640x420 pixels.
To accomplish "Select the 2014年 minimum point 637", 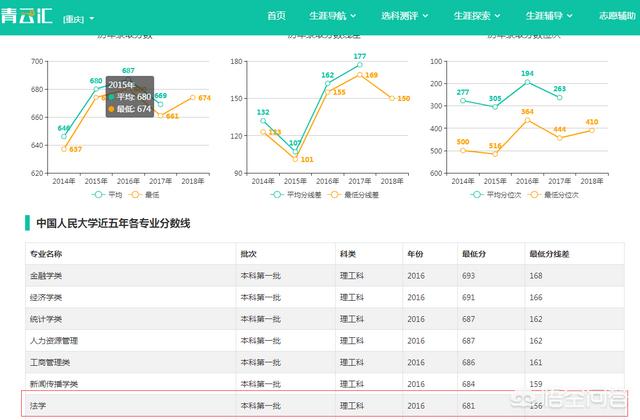I will [x=64, y=149].
